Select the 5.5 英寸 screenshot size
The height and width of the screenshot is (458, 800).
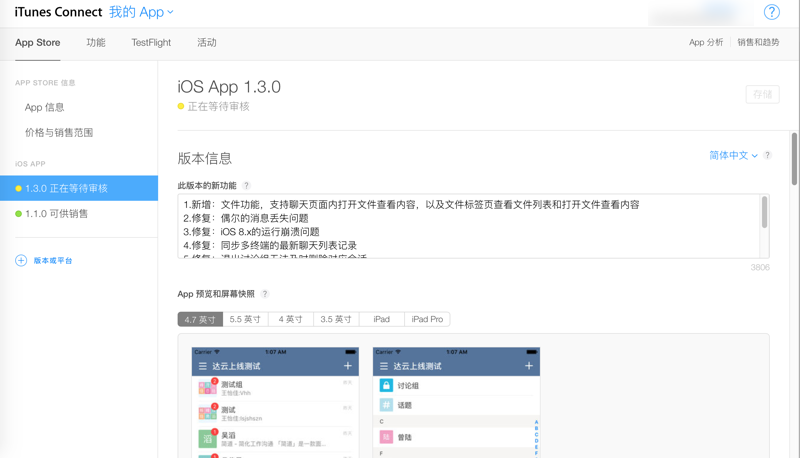coord(245,319)
